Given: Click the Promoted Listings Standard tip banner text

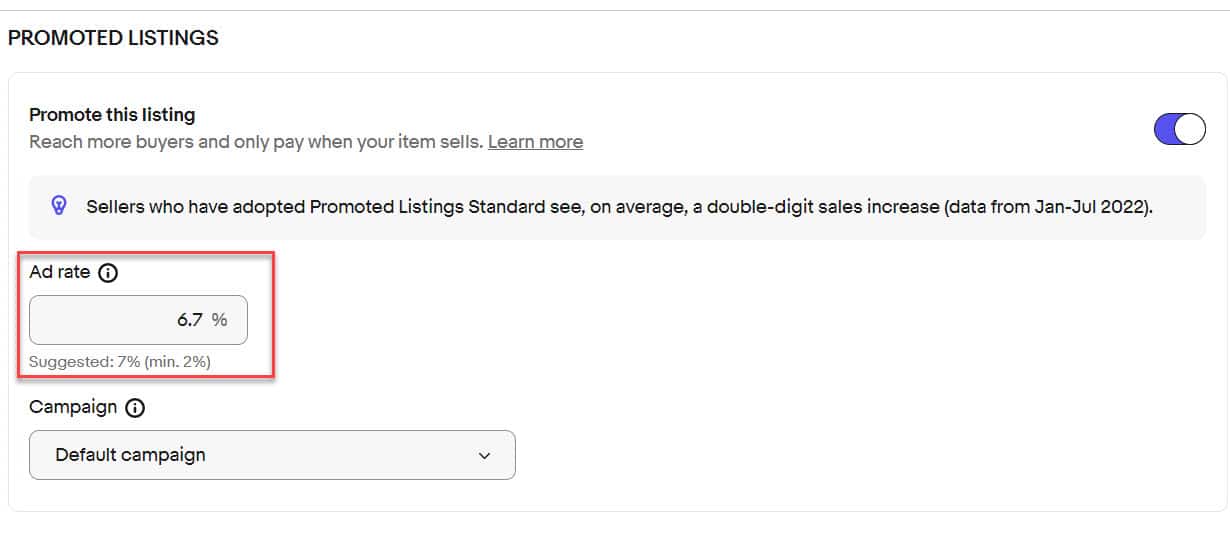Looking at the screenshot, I should coord(619,207).
